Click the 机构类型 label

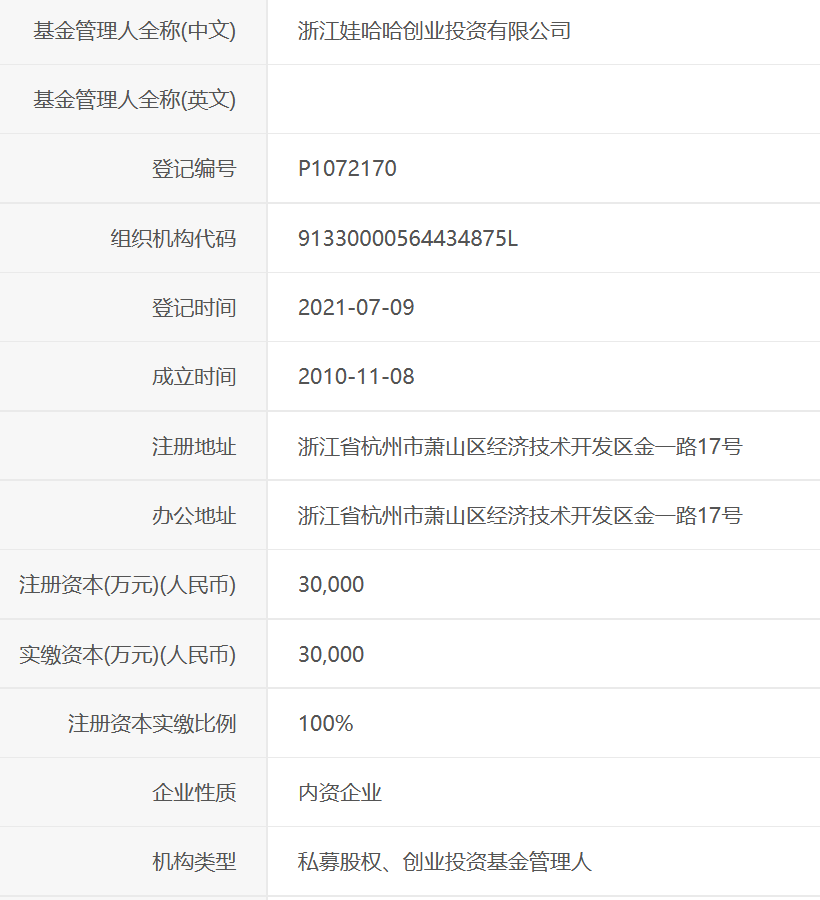pos(194,862)
